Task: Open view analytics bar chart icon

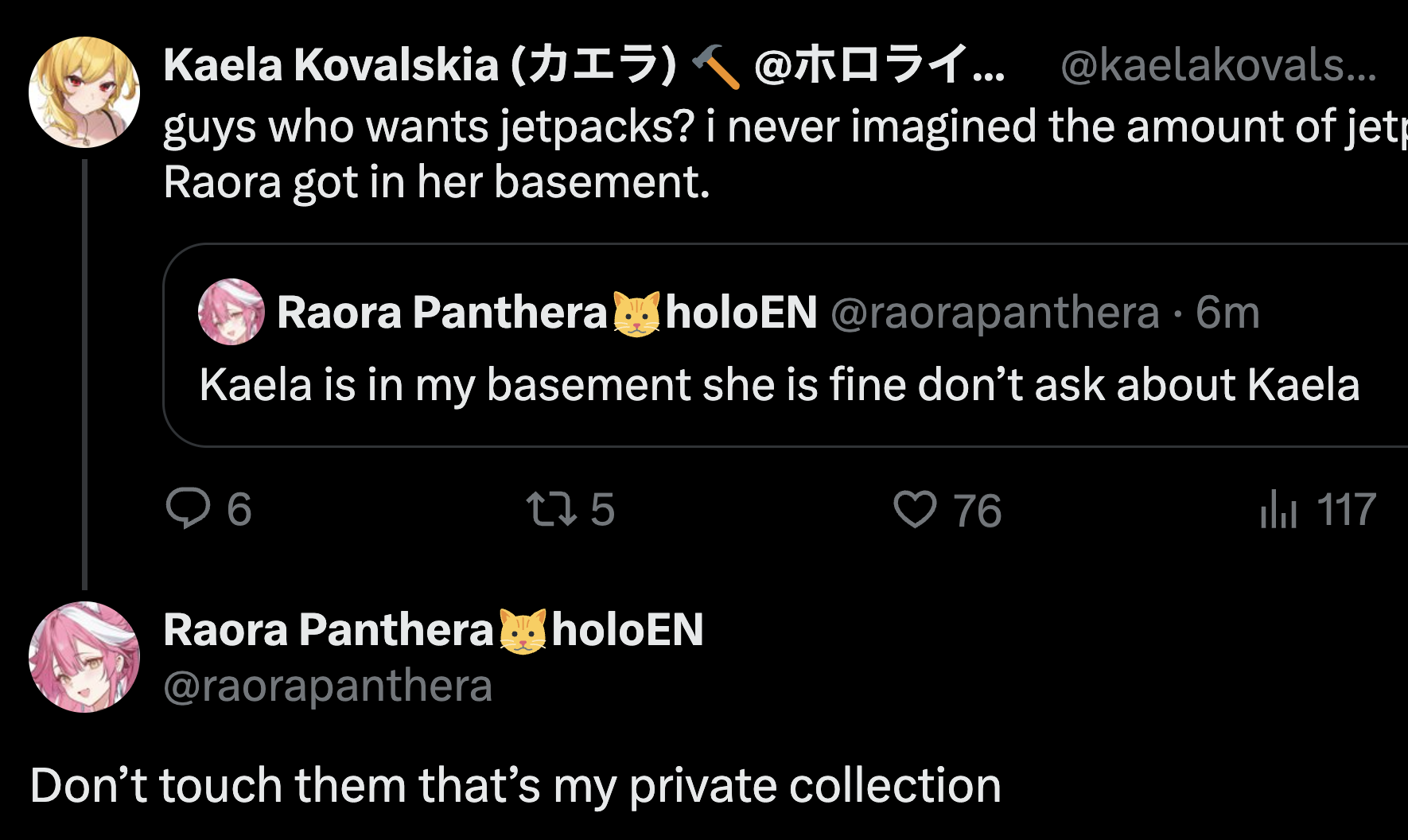Action: (1278, 509)
